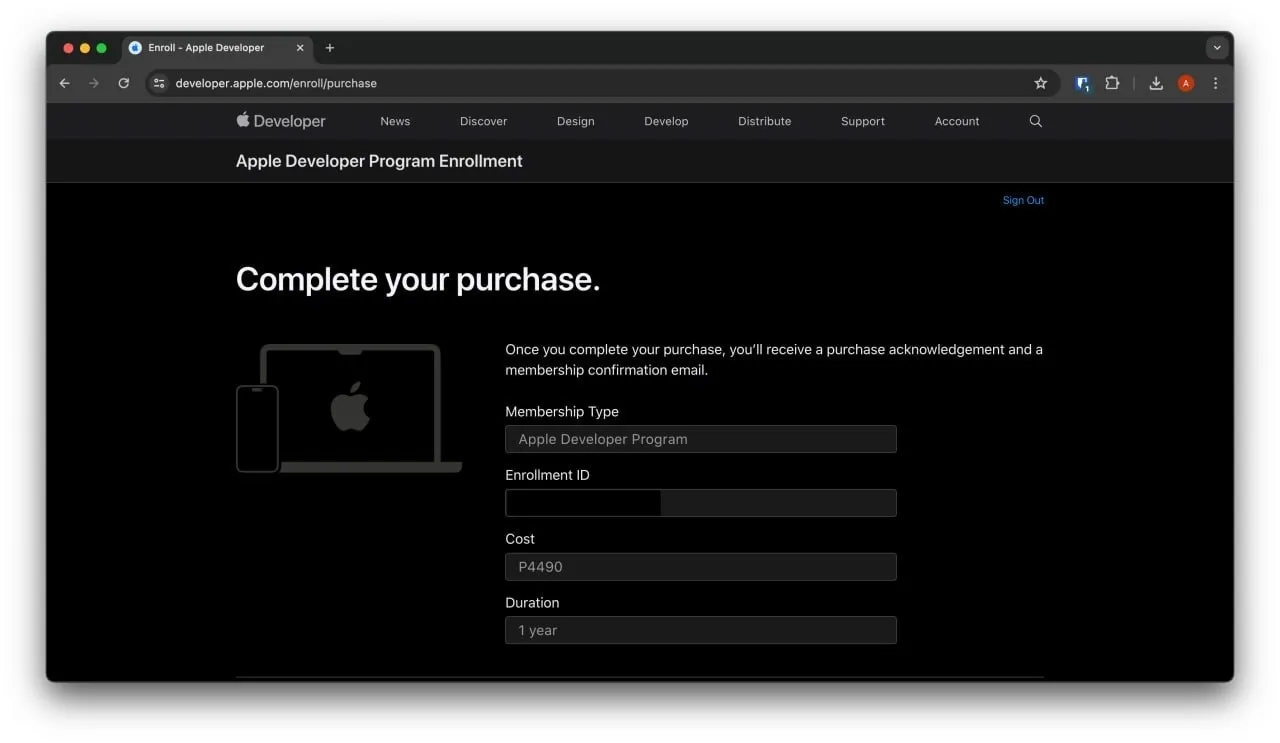Click the green fullscreen window button
Screen dimensions: 1280x743
pyautogui.click(x=101, y=48)
